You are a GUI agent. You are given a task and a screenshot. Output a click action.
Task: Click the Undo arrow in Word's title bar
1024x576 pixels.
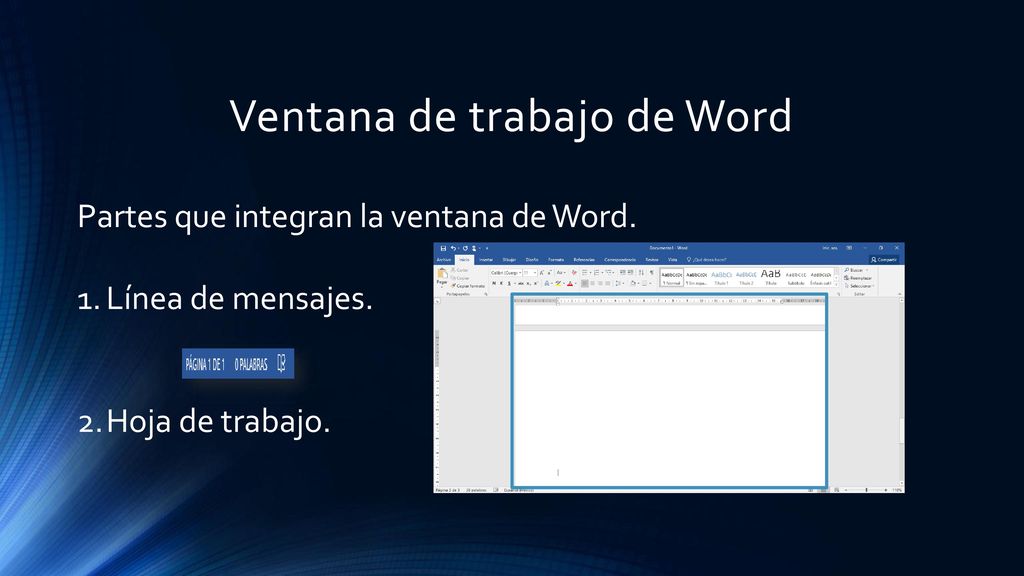click(x=453, y=248)
